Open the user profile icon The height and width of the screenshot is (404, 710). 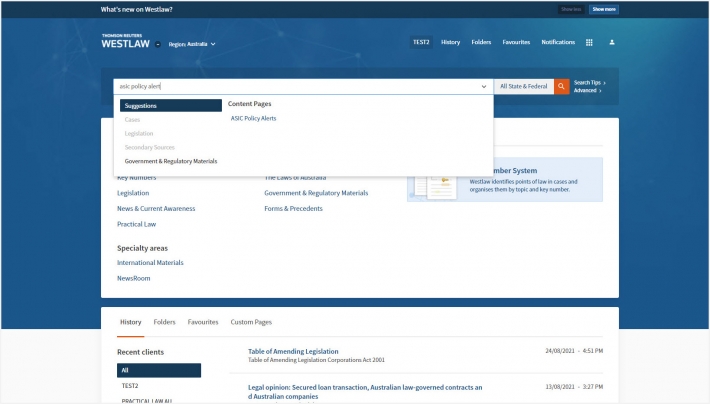612,42
